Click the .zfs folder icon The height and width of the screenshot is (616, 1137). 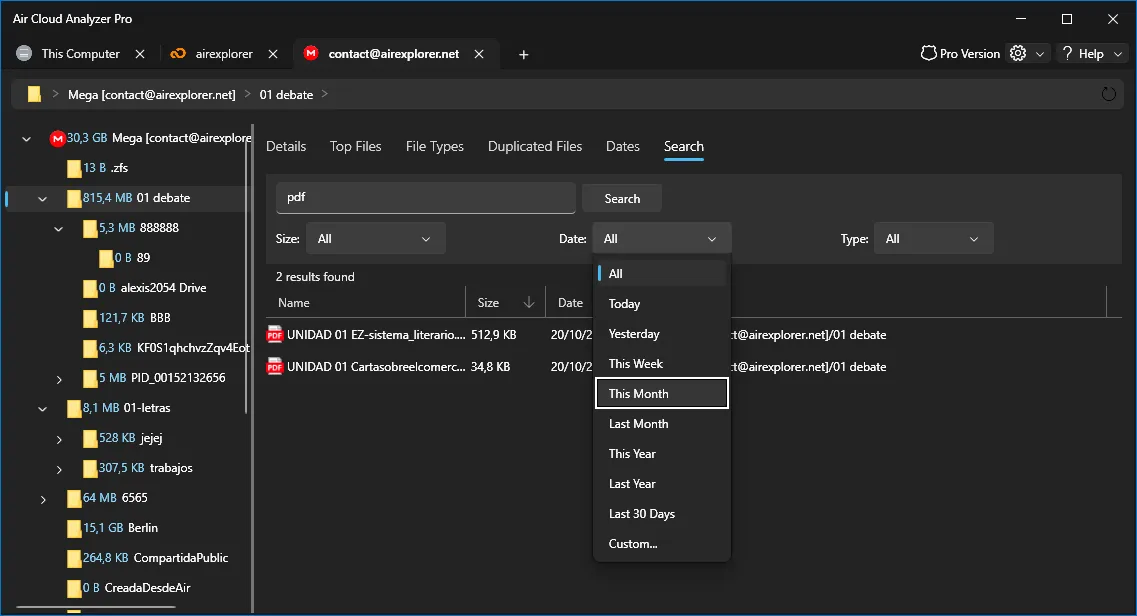click(73, 168)
